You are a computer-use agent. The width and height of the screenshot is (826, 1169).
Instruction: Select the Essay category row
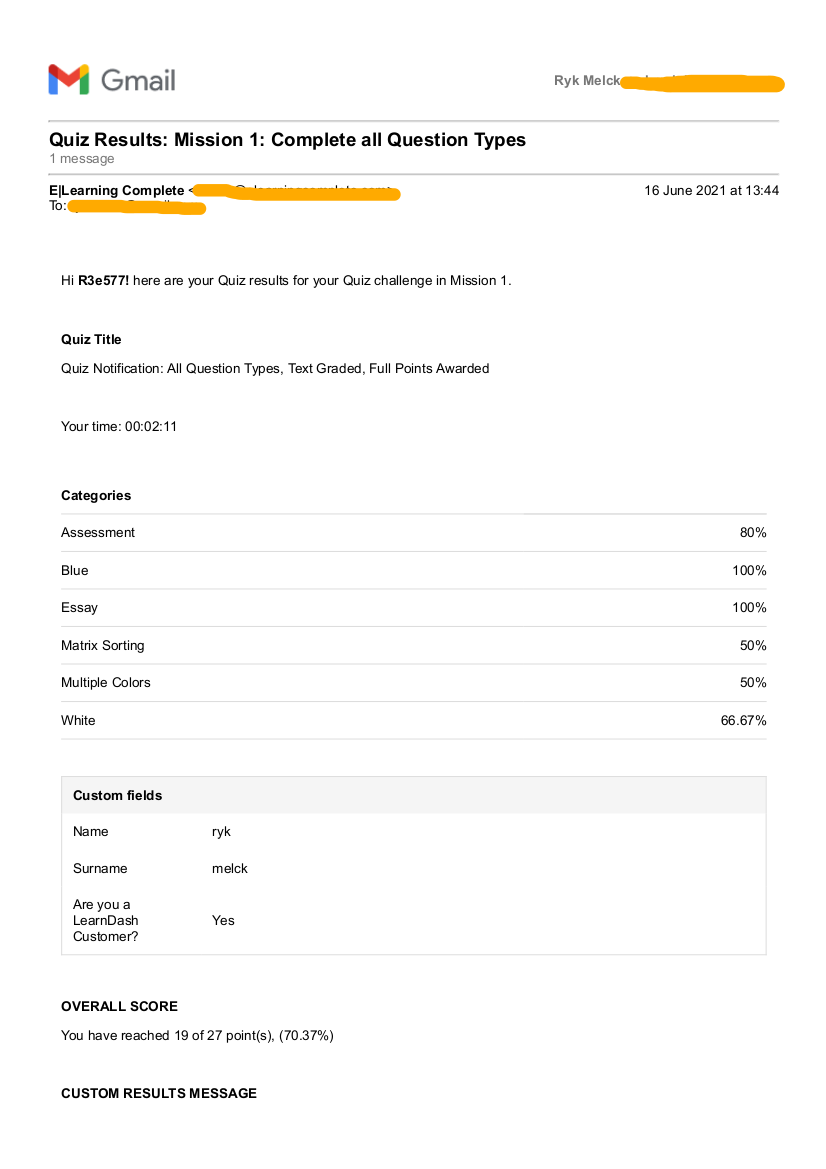click(x=414, y=608)
